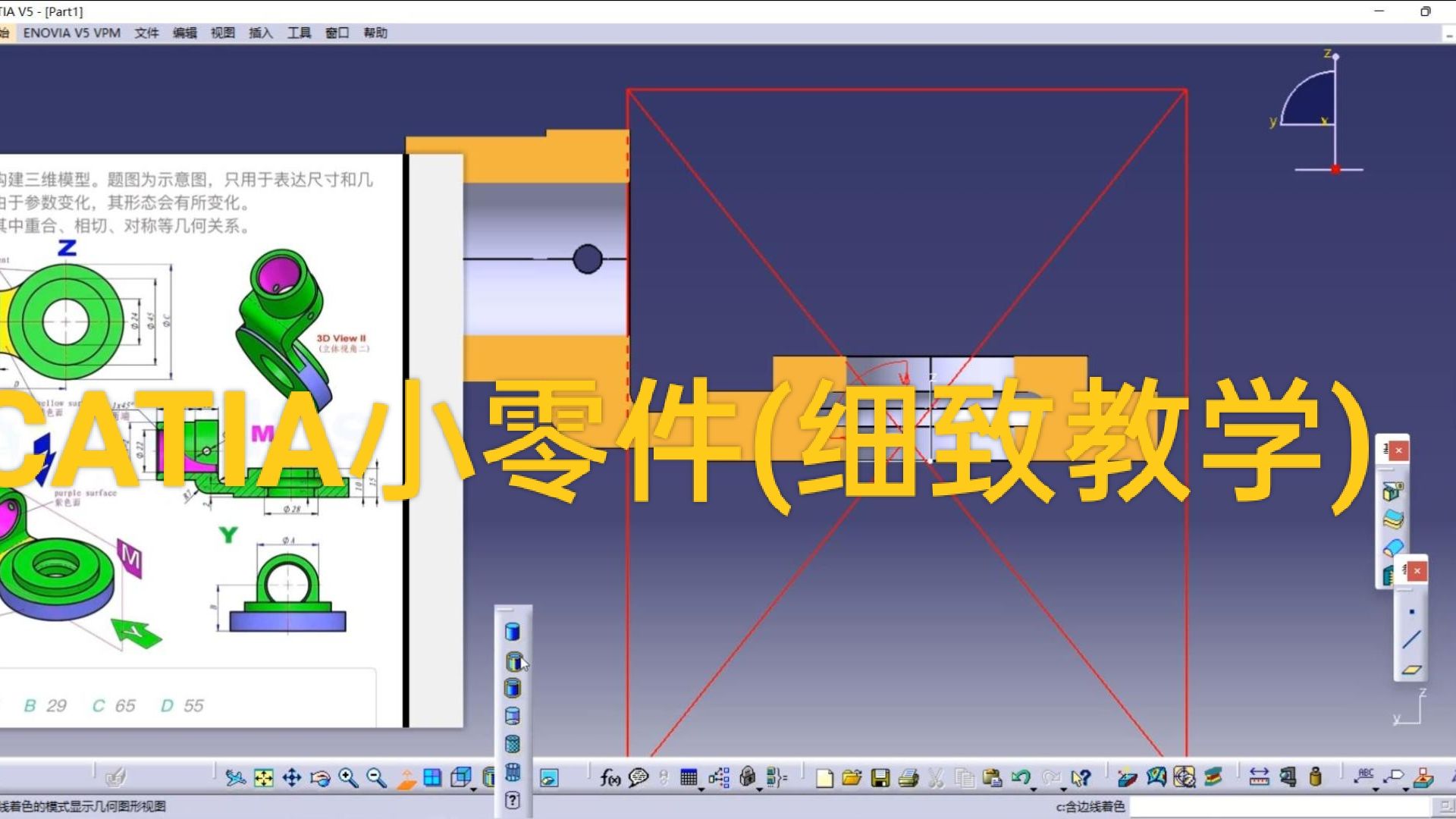
Task: Click the Hide/Show icon
Action: tap(549, 777)
